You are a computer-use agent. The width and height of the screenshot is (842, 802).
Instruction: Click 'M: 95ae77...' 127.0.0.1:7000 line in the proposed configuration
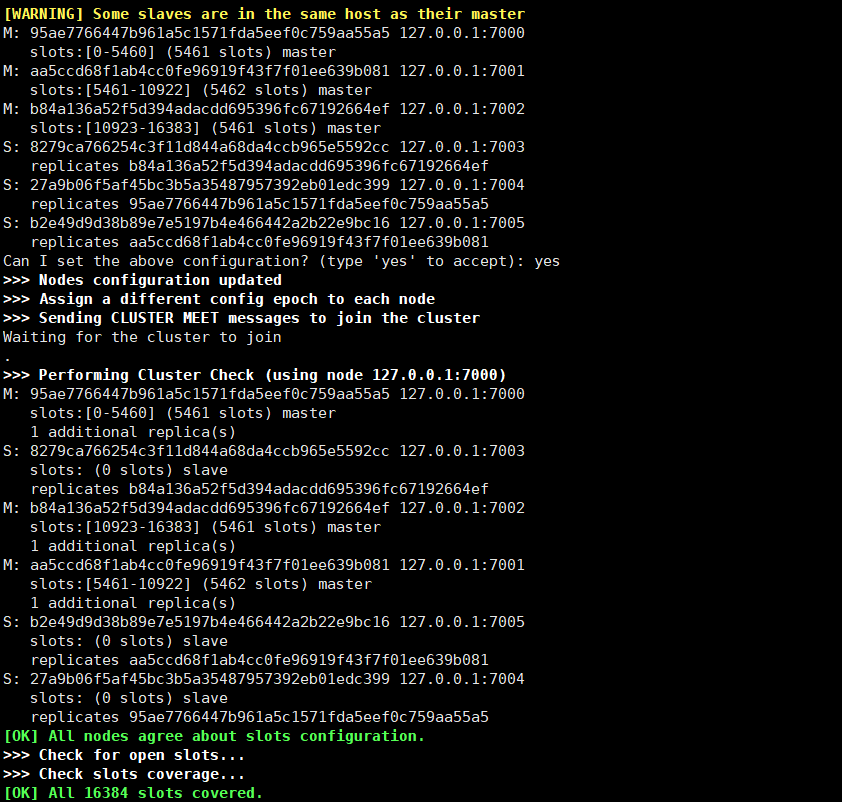(x=264, y=33)
